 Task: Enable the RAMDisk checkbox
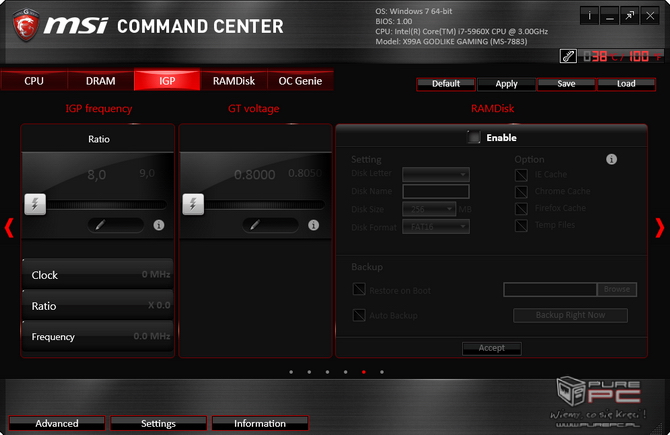(x=473, y=138)
